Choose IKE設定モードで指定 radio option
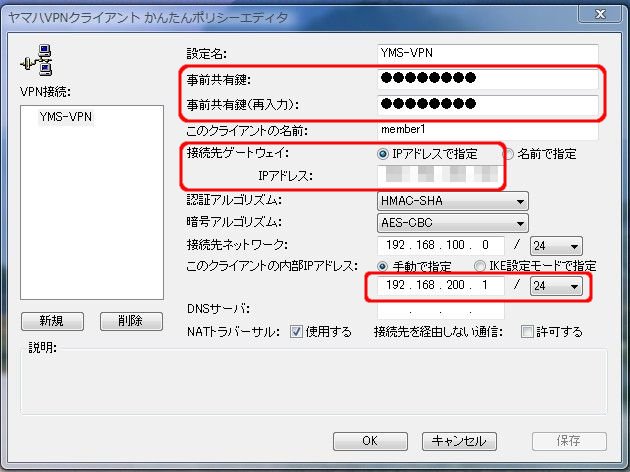This screenshot has width=630, height=472. pos(480,266)
